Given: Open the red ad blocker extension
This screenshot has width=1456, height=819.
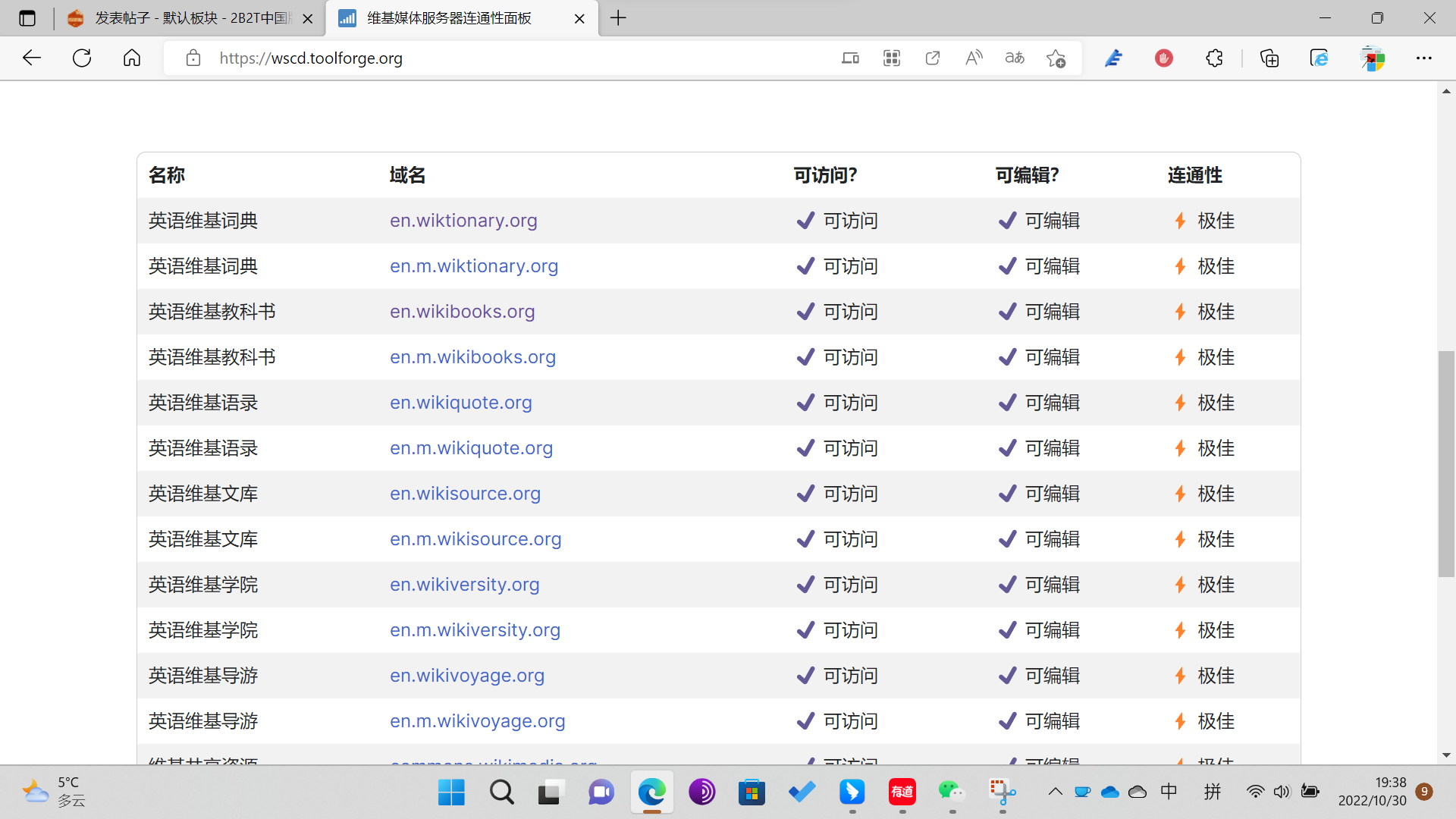Looking at the screenshot, I should coord(1164,58).
